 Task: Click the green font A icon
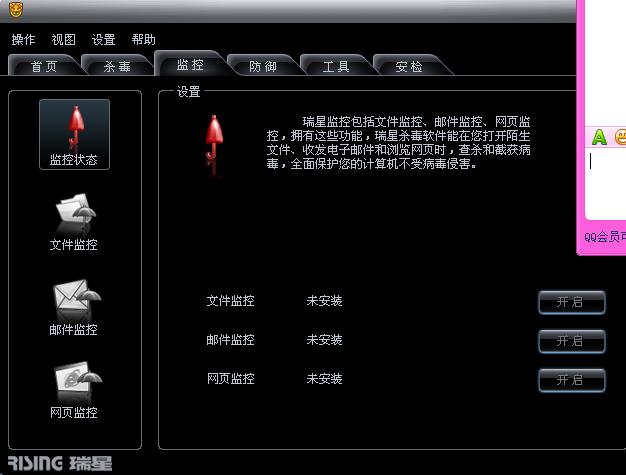(x=599, y=137)
